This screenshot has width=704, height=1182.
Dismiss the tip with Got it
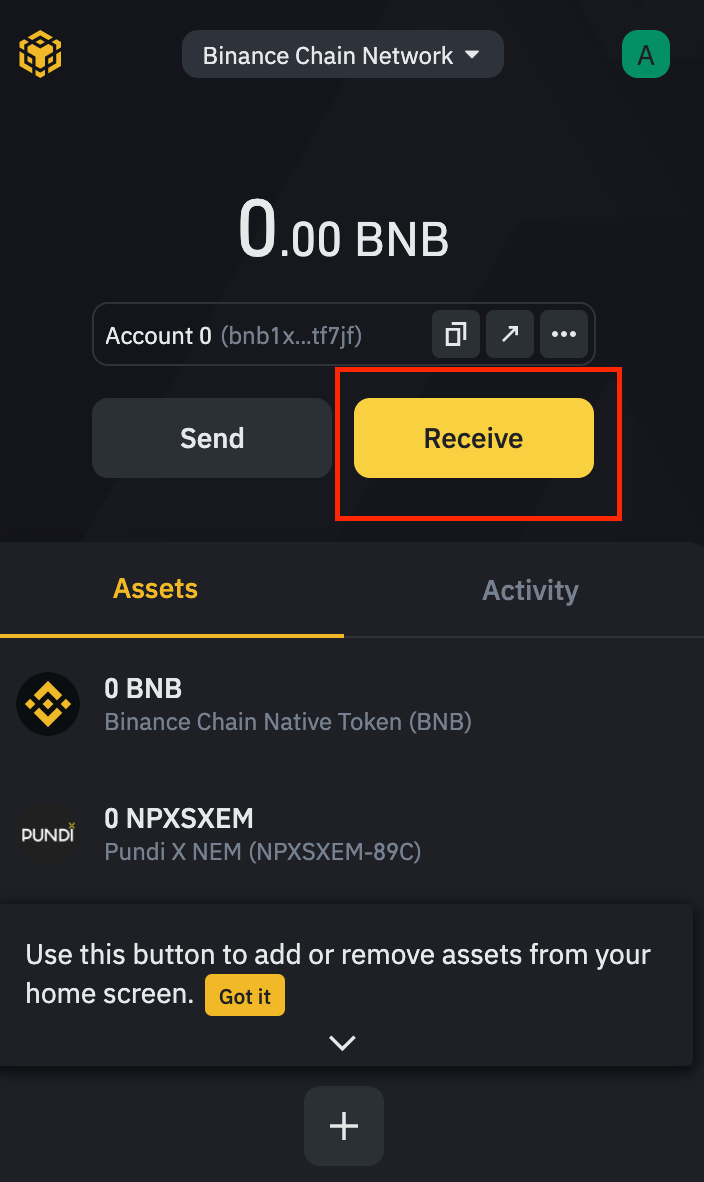(245, 996)
